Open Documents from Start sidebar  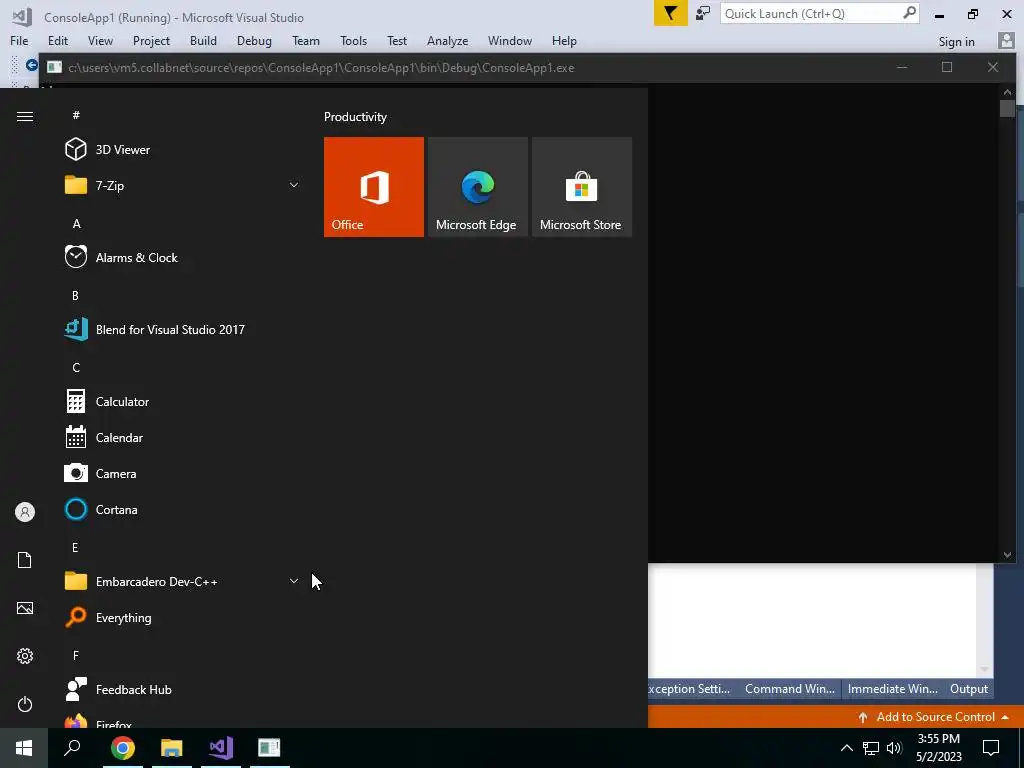coord(25,560)
